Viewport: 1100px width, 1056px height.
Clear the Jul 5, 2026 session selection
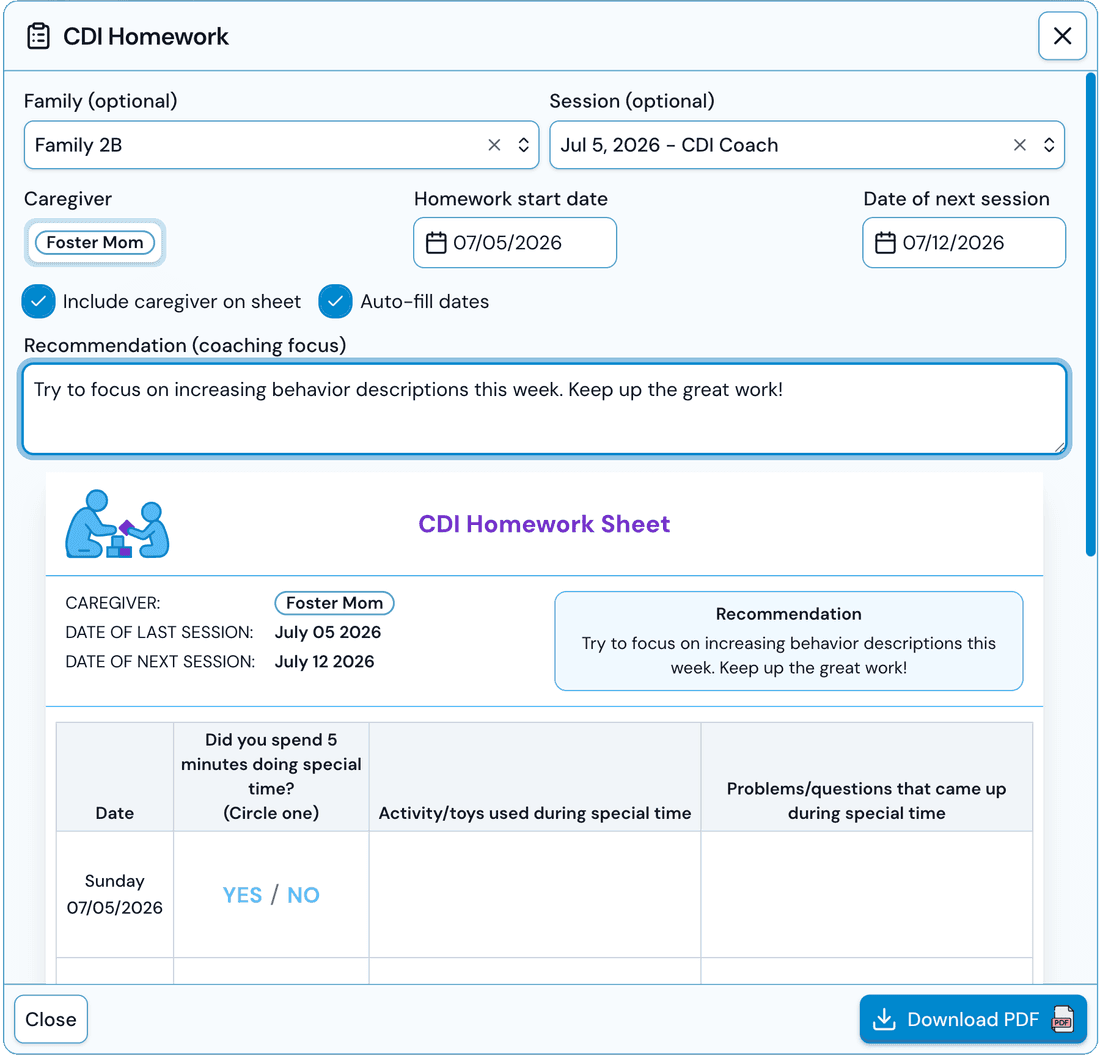(1019, 145)
